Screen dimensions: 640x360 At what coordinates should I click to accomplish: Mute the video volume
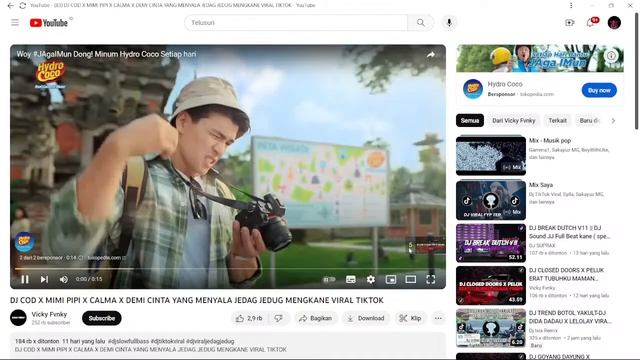pyautogui.click(x=64, y=279)
